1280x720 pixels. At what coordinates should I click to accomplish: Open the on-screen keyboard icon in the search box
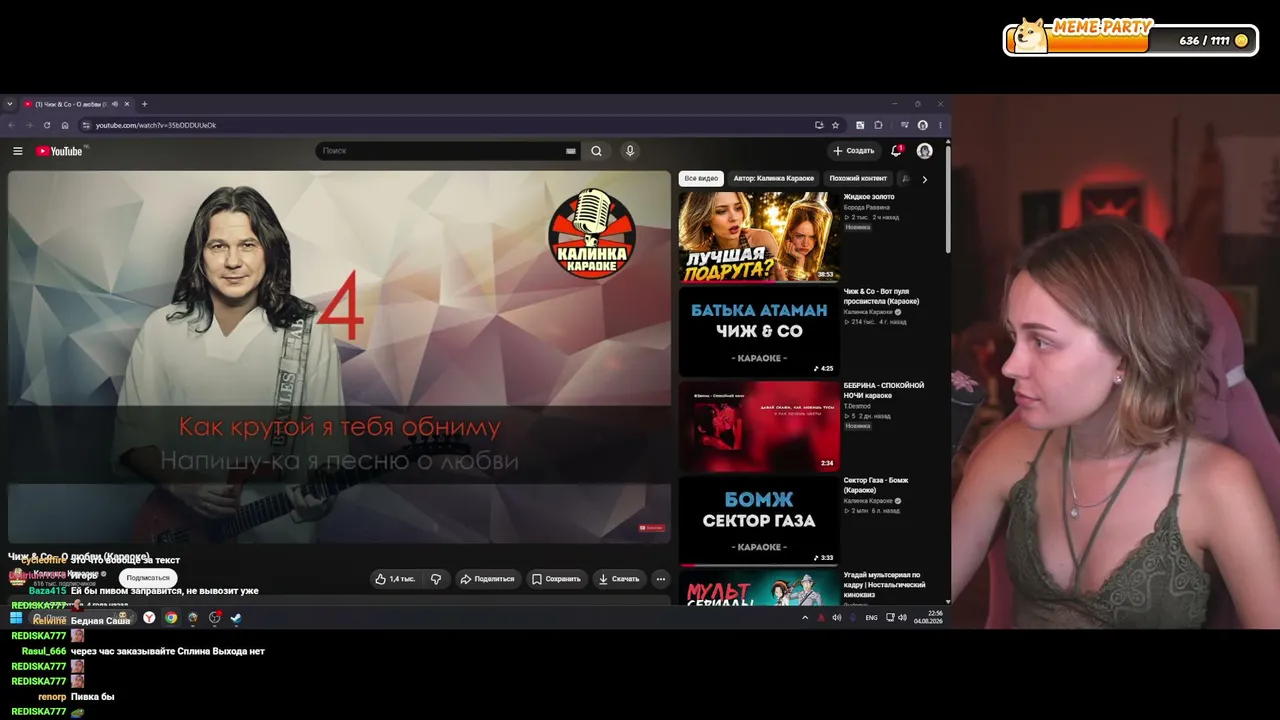[571, 151]
